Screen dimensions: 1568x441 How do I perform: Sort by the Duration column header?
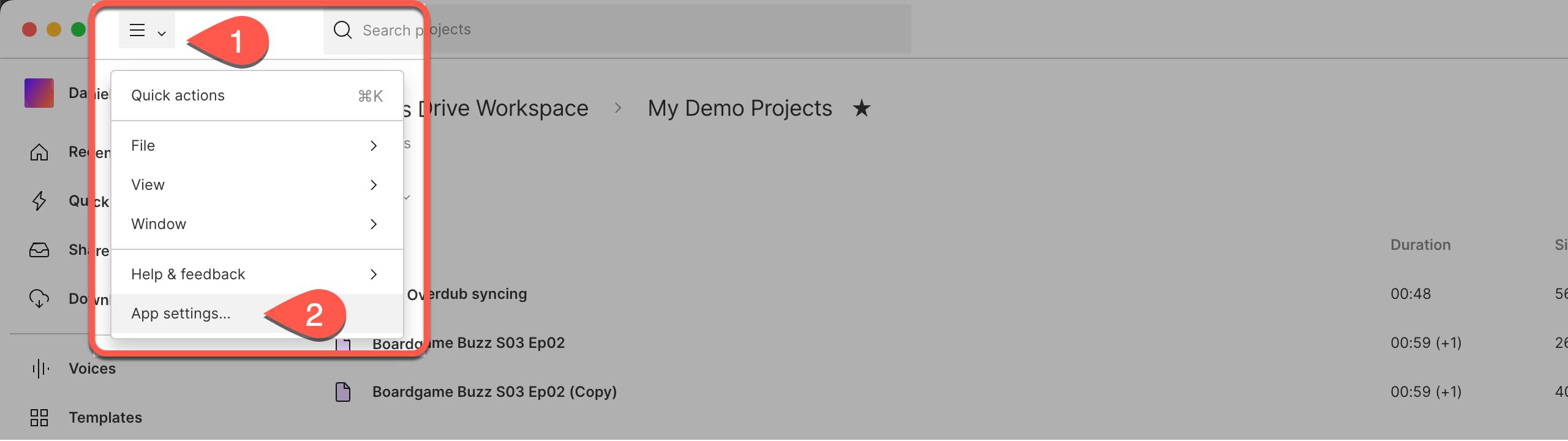coord(1420,245)
